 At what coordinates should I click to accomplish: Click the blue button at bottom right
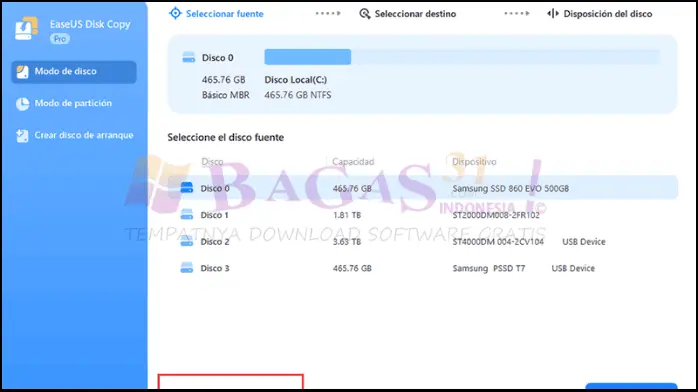[x=631, y=386]
